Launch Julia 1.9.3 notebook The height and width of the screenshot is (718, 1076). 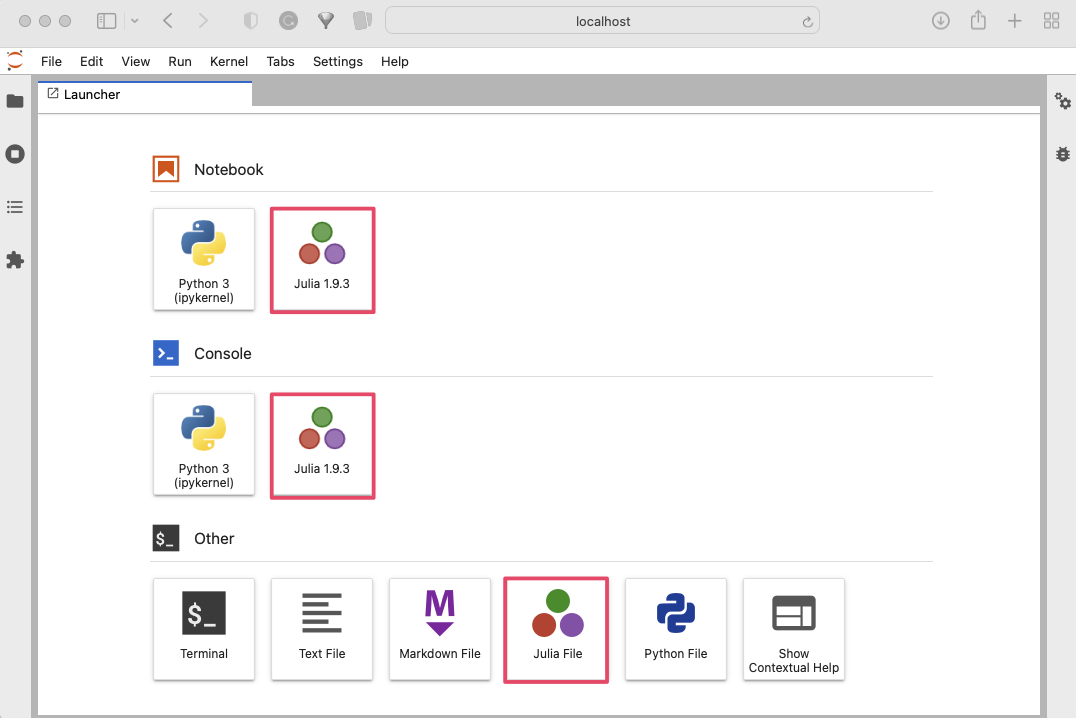(322, 260)
